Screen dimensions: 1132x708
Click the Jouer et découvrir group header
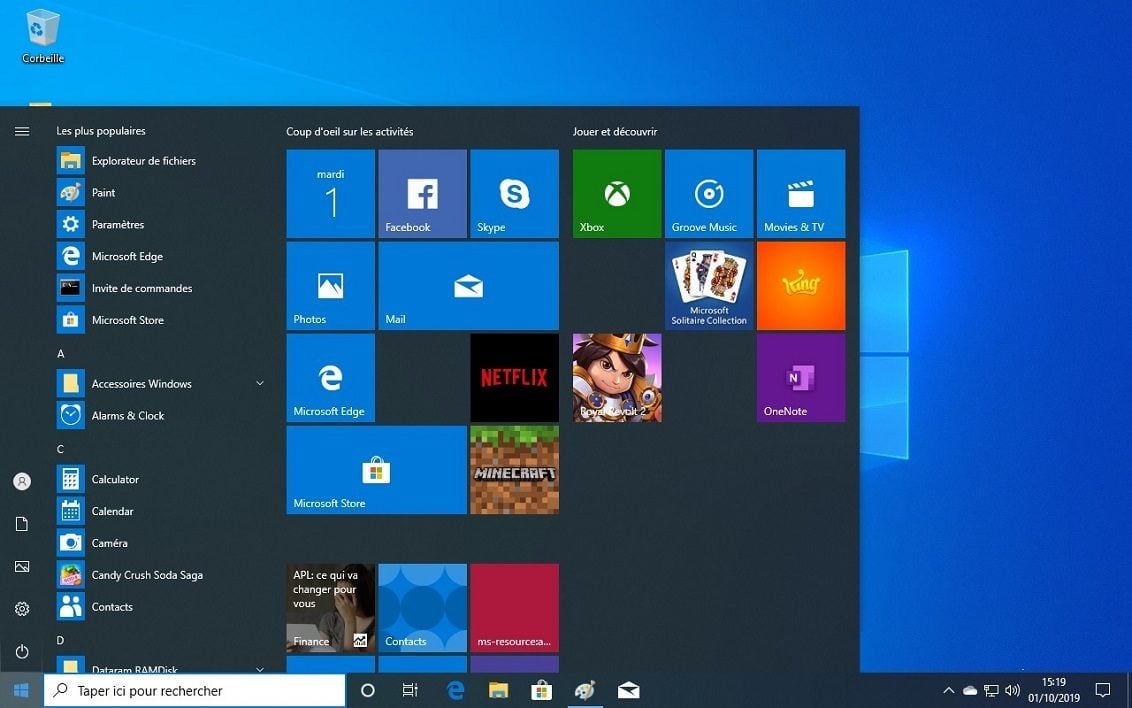(x=615, y=131)
